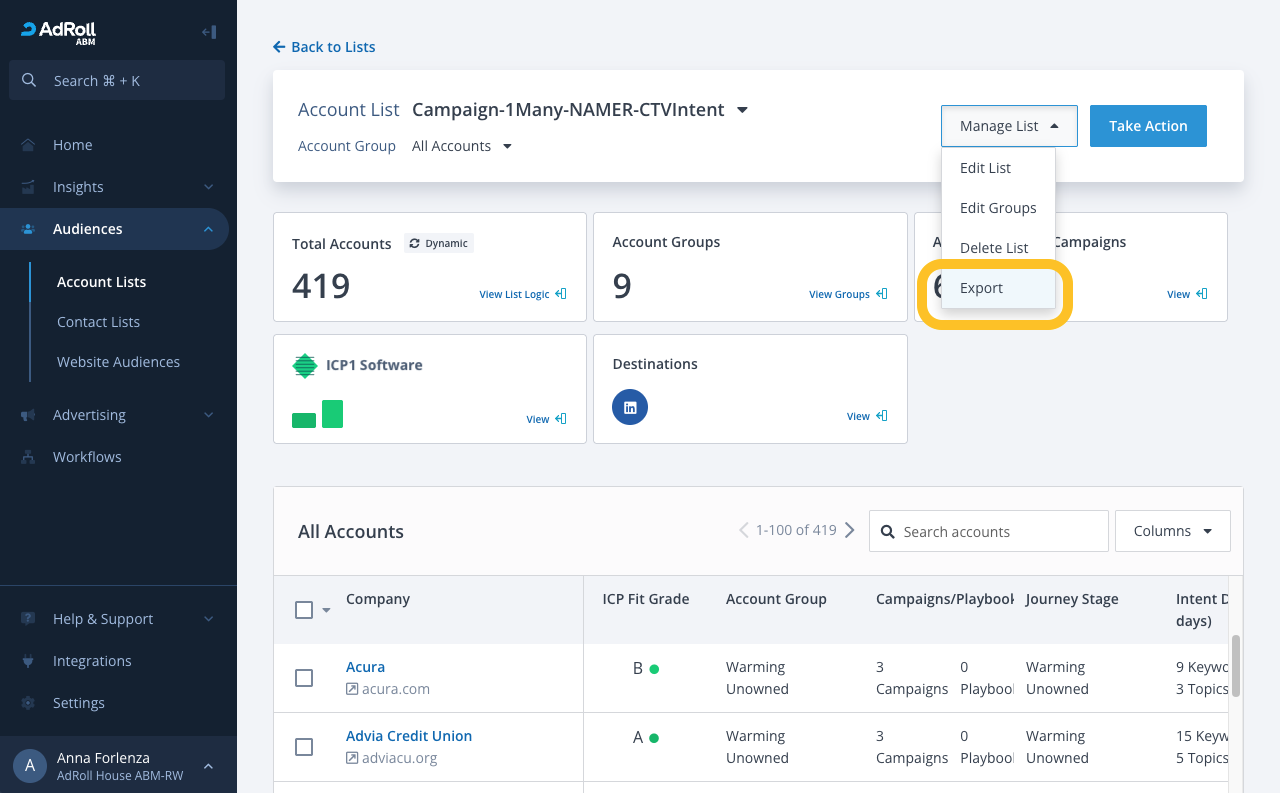This screenshot has height=793, width=1280.
Task: Follow the Back to Lists link
Action: 324,47
